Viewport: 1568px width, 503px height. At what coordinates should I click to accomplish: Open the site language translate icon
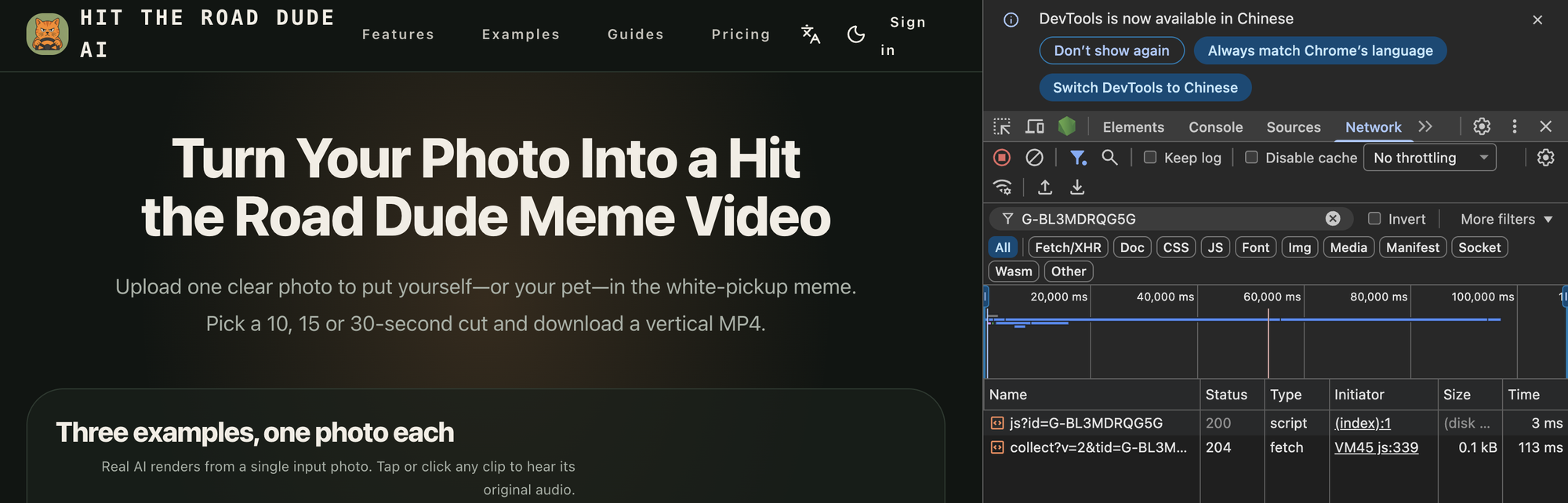click(811, 35)
